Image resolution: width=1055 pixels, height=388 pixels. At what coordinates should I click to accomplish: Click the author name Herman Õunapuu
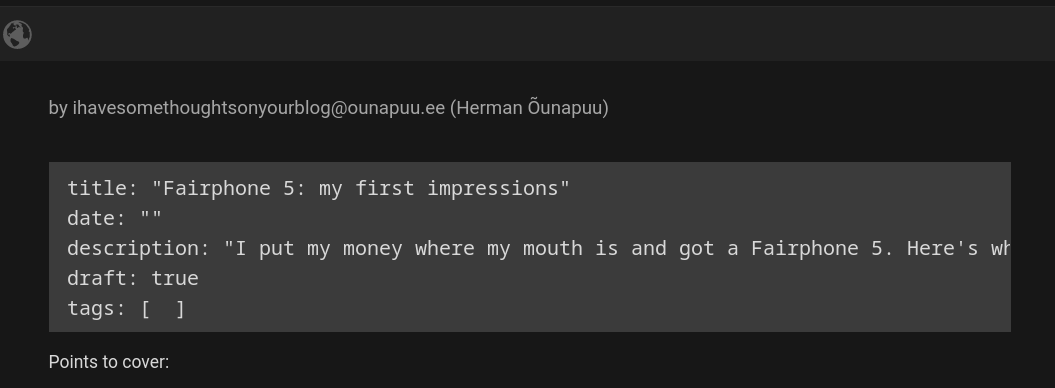point(529,108)
